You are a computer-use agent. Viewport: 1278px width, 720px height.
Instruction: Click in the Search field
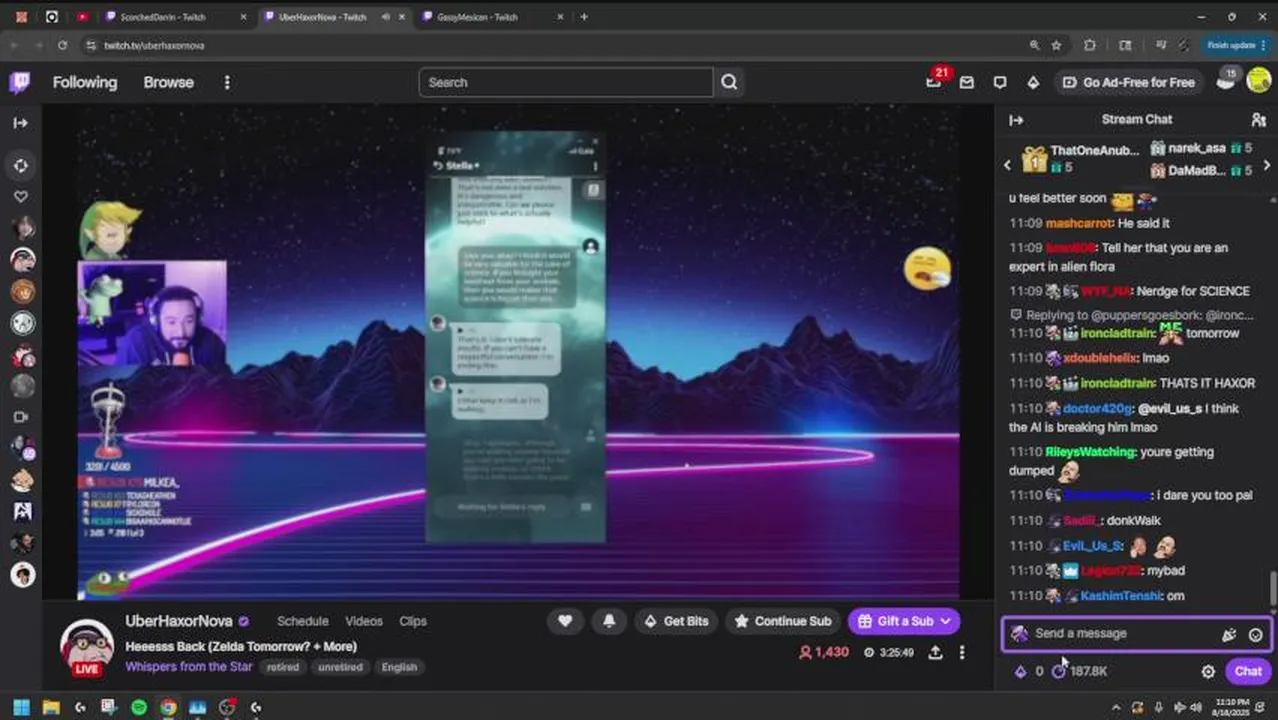click(566, 82)
